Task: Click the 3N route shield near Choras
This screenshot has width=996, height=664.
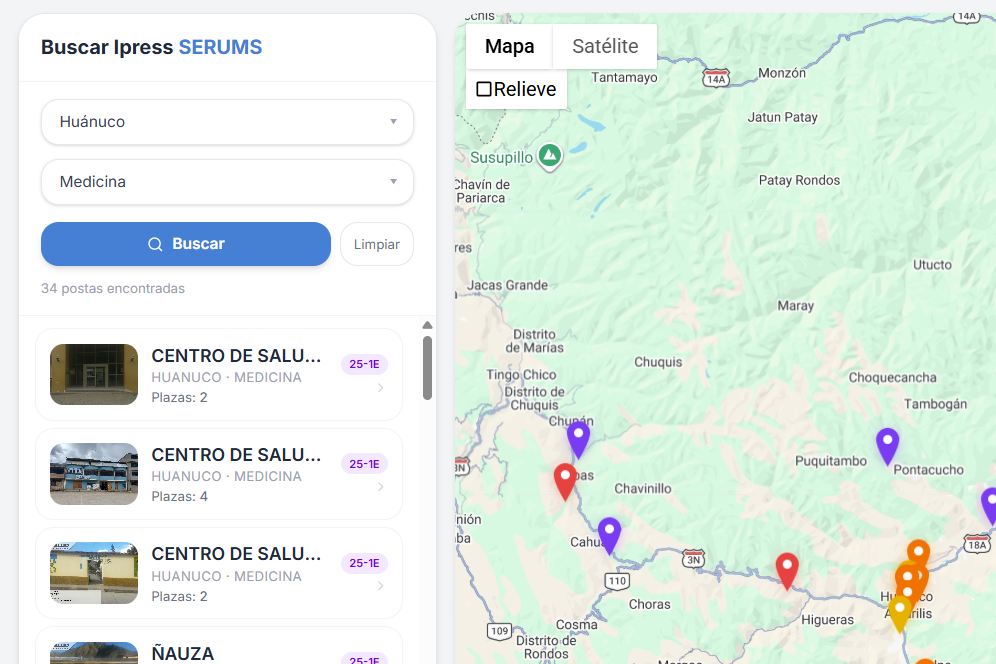Action: 693,559
